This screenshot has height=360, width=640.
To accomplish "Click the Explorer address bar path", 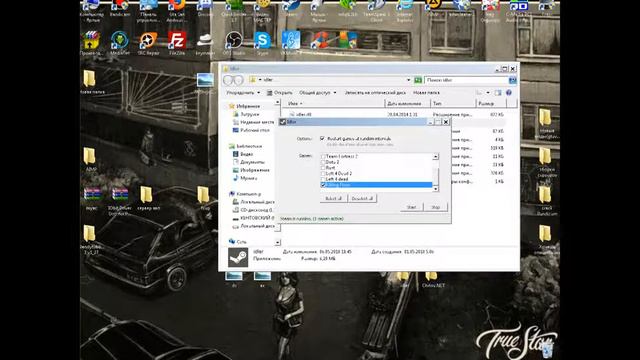I will (331, 80).
